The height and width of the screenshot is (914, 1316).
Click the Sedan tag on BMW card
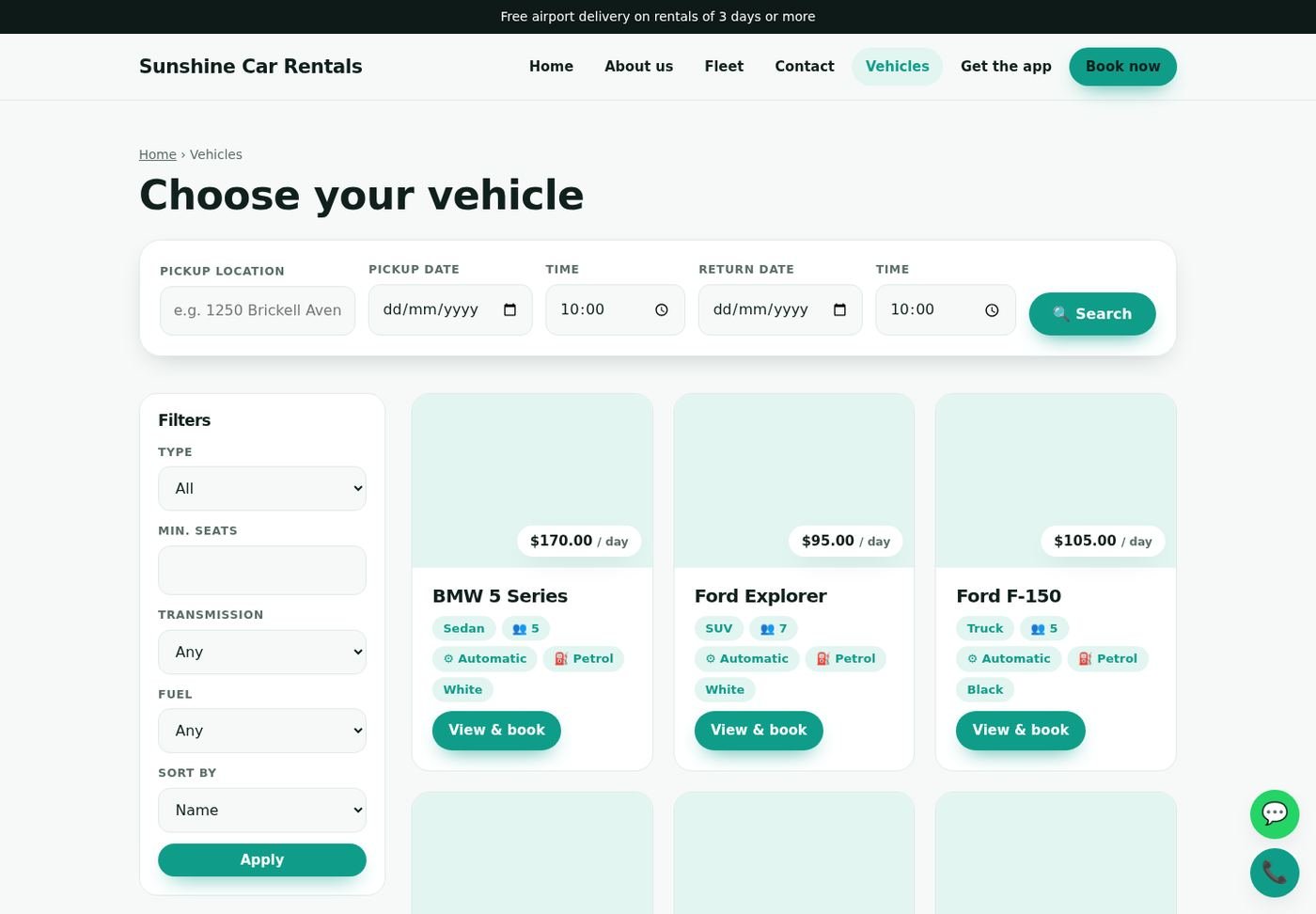[x=464, y=629]
